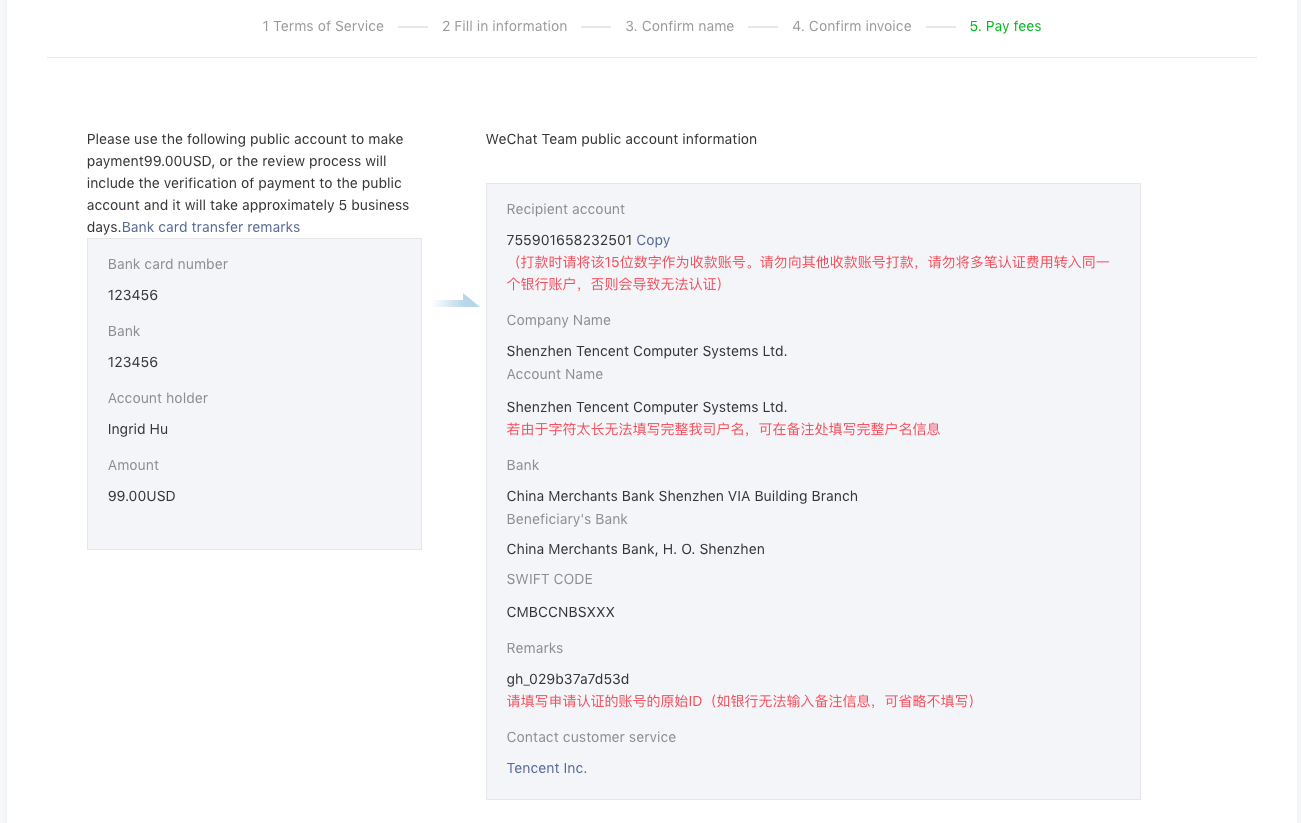Click the SWIFT CODE label
Image resolution: width=1301 pixels, height=823 pixels.
pos(550,579)
